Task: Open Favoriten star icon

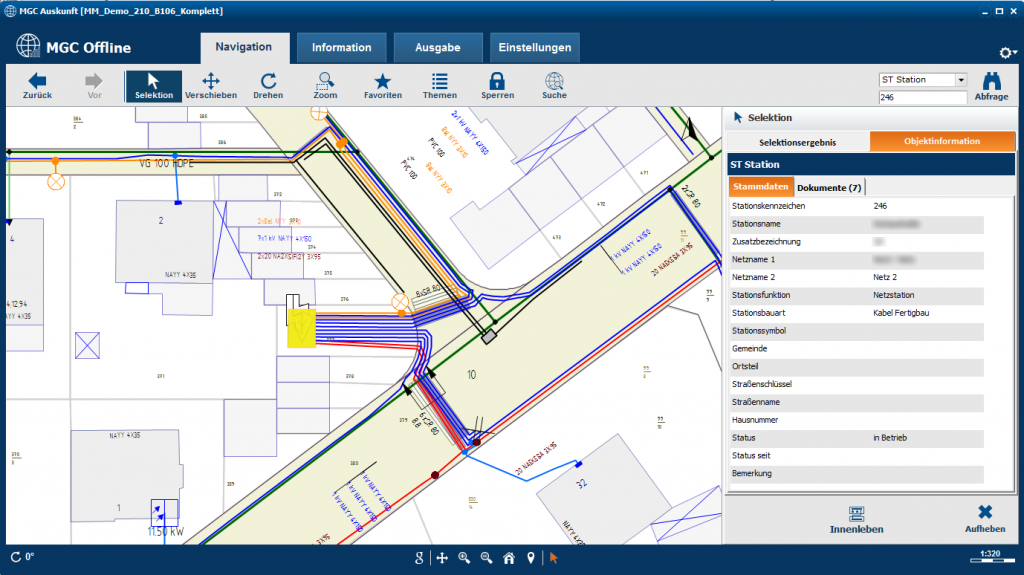Action: click(383, 86)
